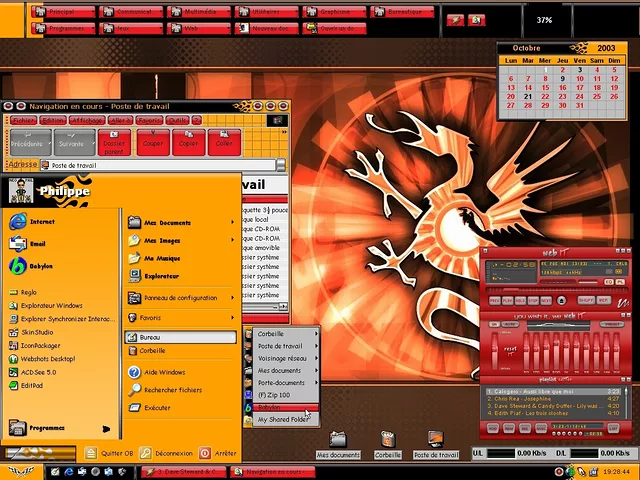Launch ACDSee 5.0 from the start menu
The image size is (640, 480).
[40, 371]
